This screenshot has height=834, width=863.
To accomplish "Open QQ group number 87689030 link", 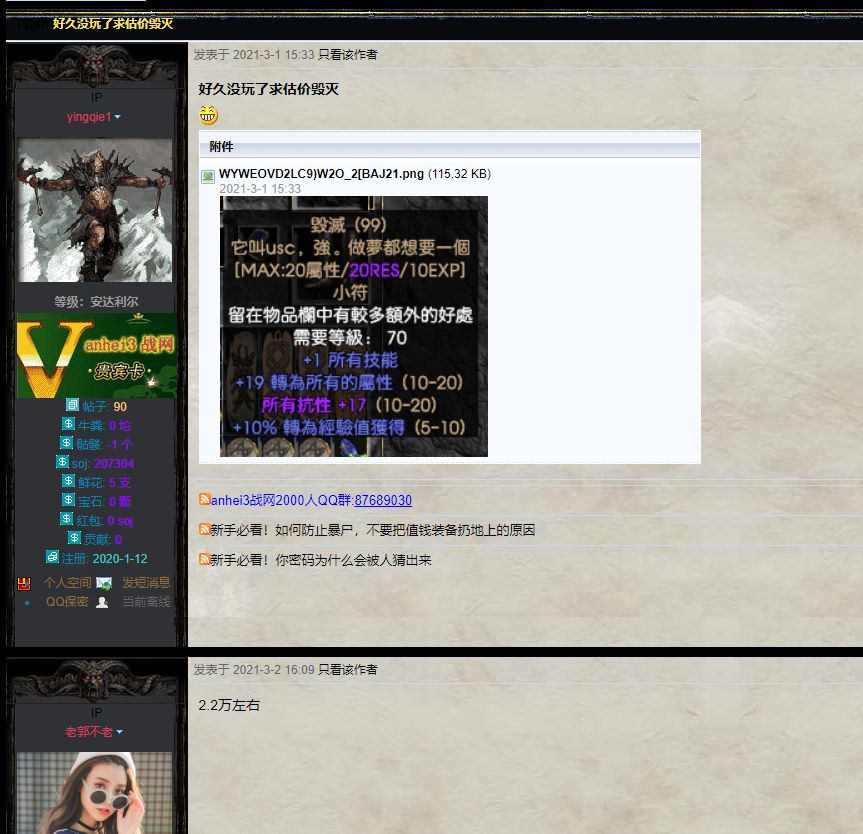I will point(382,500).
